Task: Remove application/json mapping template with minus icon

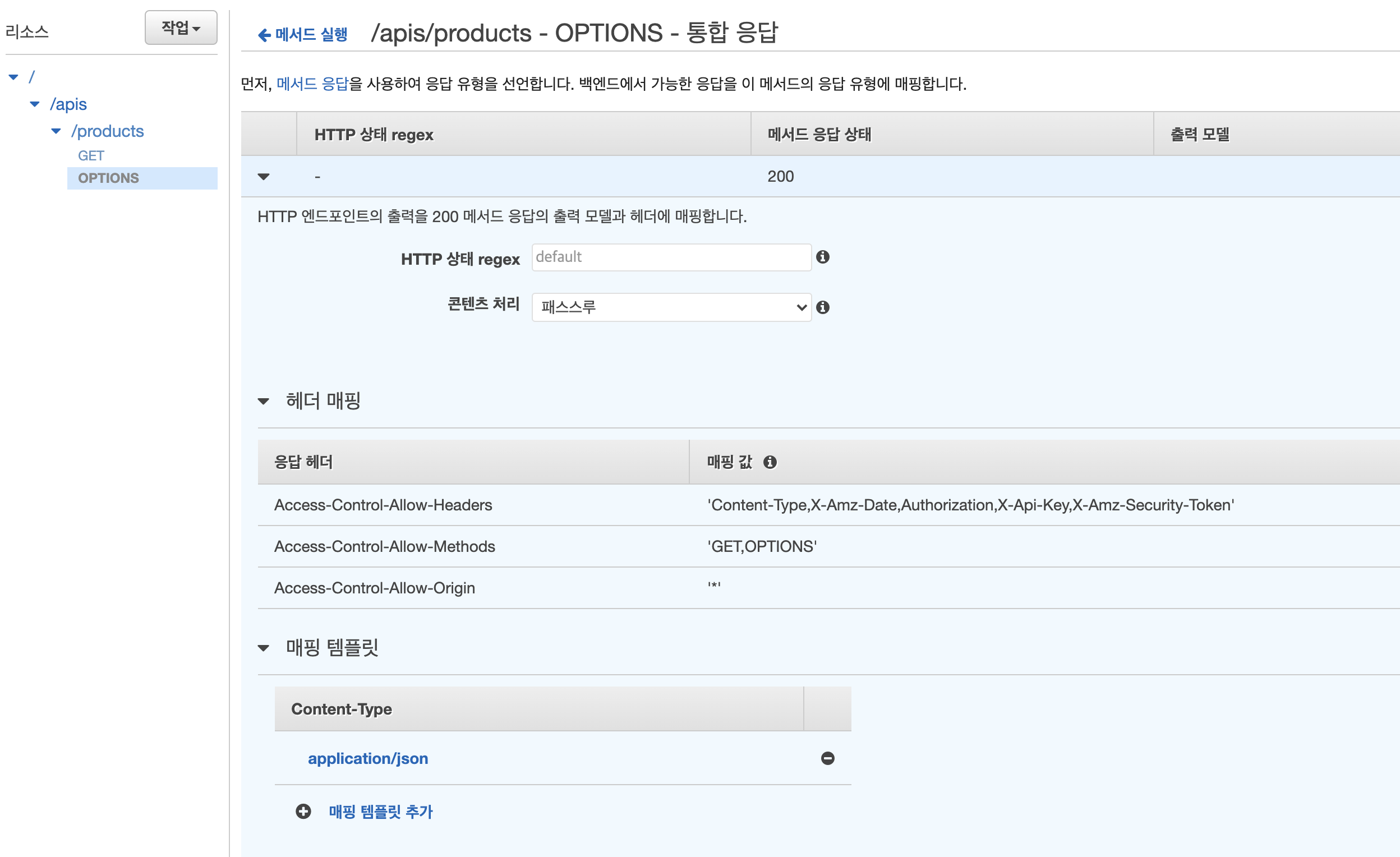Action: pyautogui.click(x=827, y=758)
